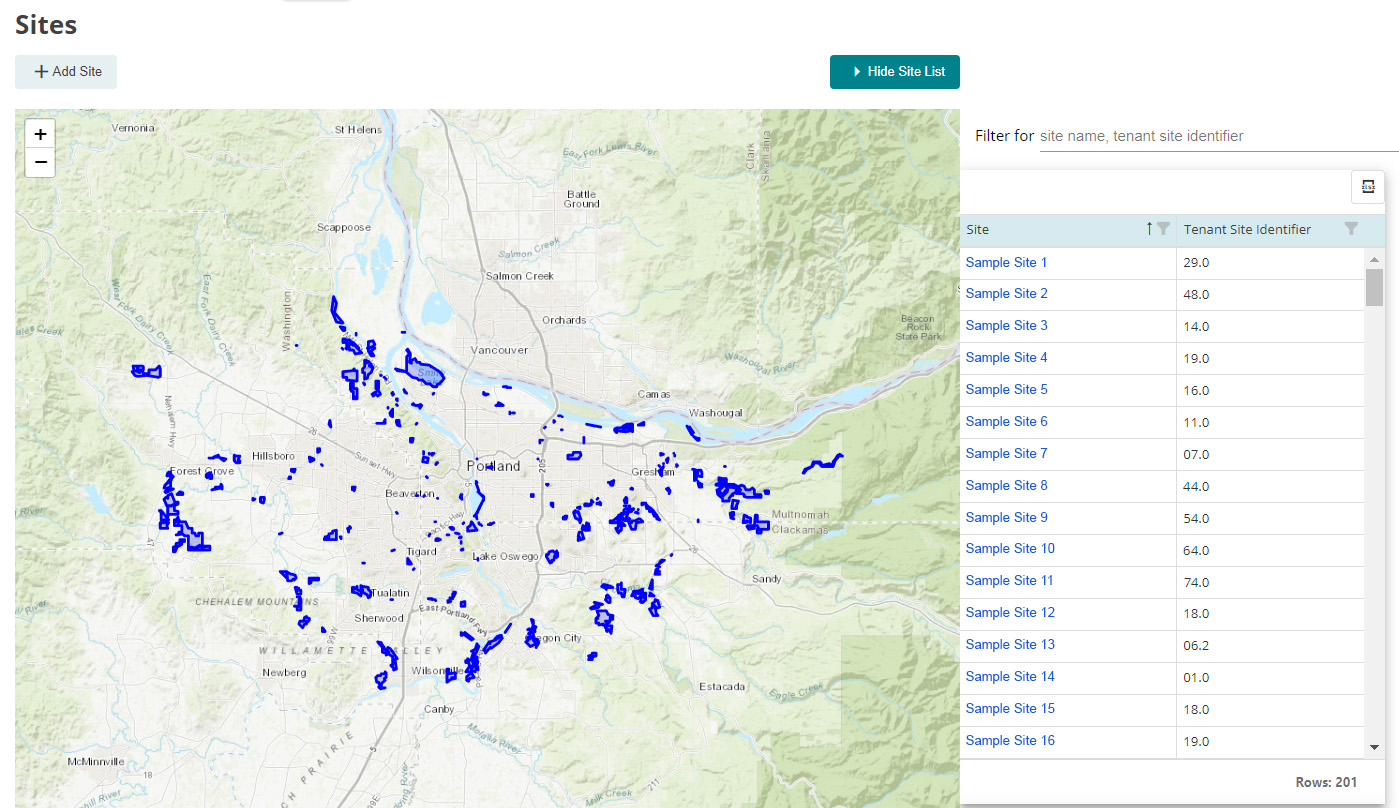The height and width of the screenshot is (808, 1399).
Task: Open the Site column filter
Action: 1163,229
